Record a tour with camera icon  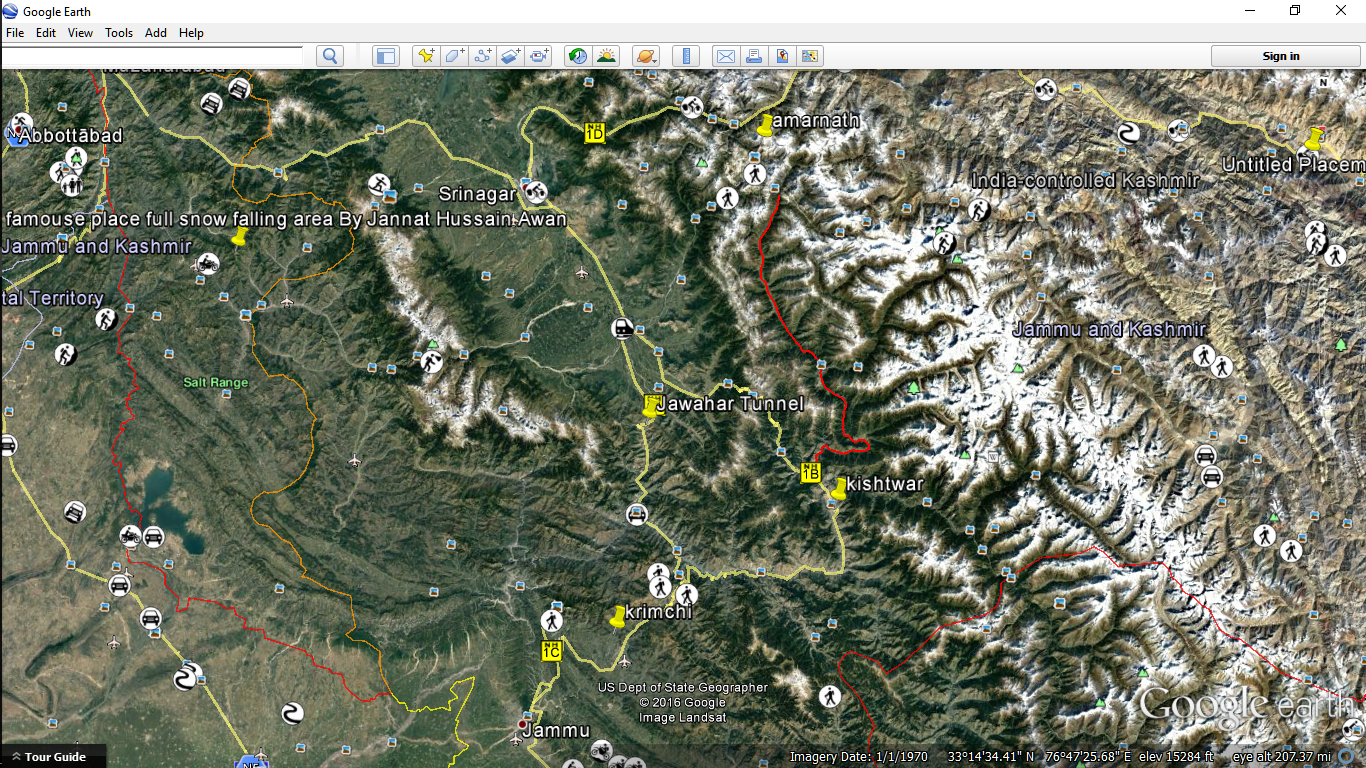(539, 56)
